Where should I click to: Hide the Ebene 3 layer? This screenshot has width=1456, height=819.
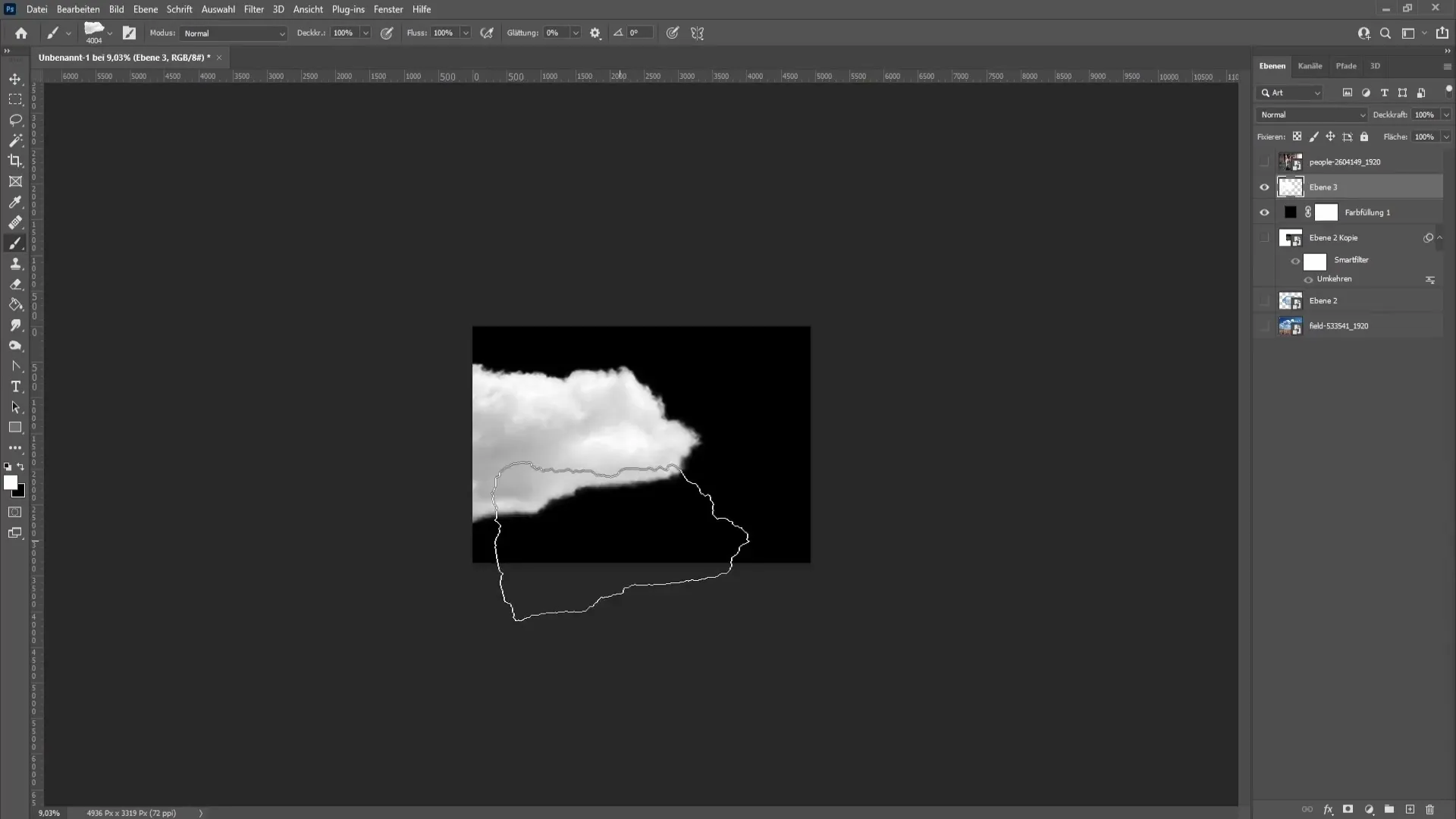point(1264,187)
